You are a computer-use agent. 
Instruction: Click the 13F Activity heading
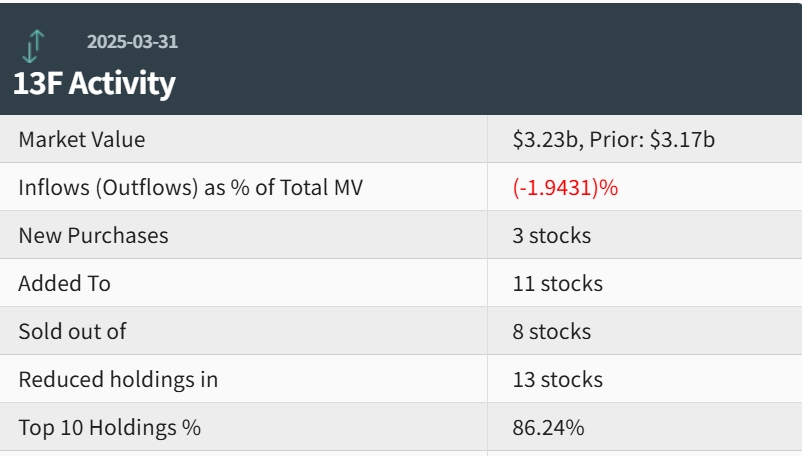point(94,83)
